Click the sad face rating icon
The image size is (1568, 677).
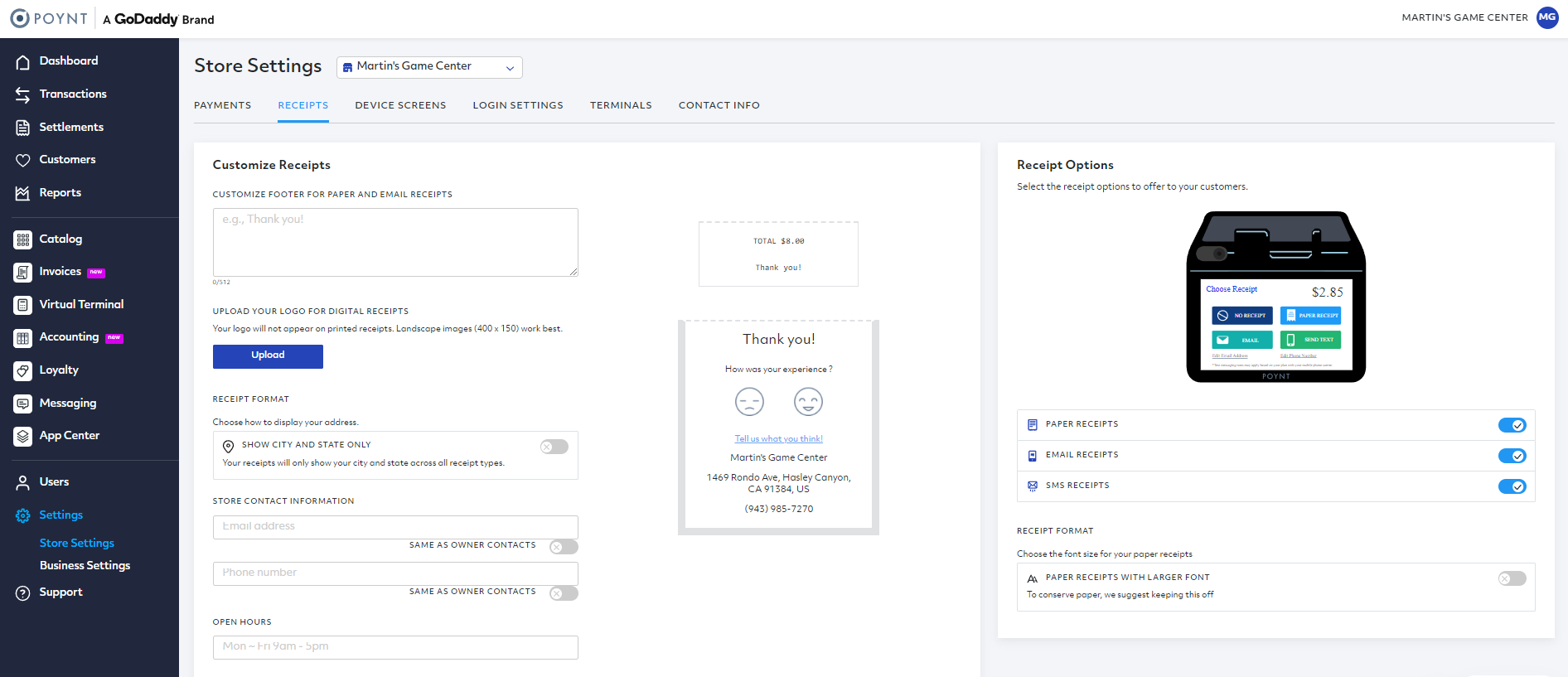coord(749,402)
